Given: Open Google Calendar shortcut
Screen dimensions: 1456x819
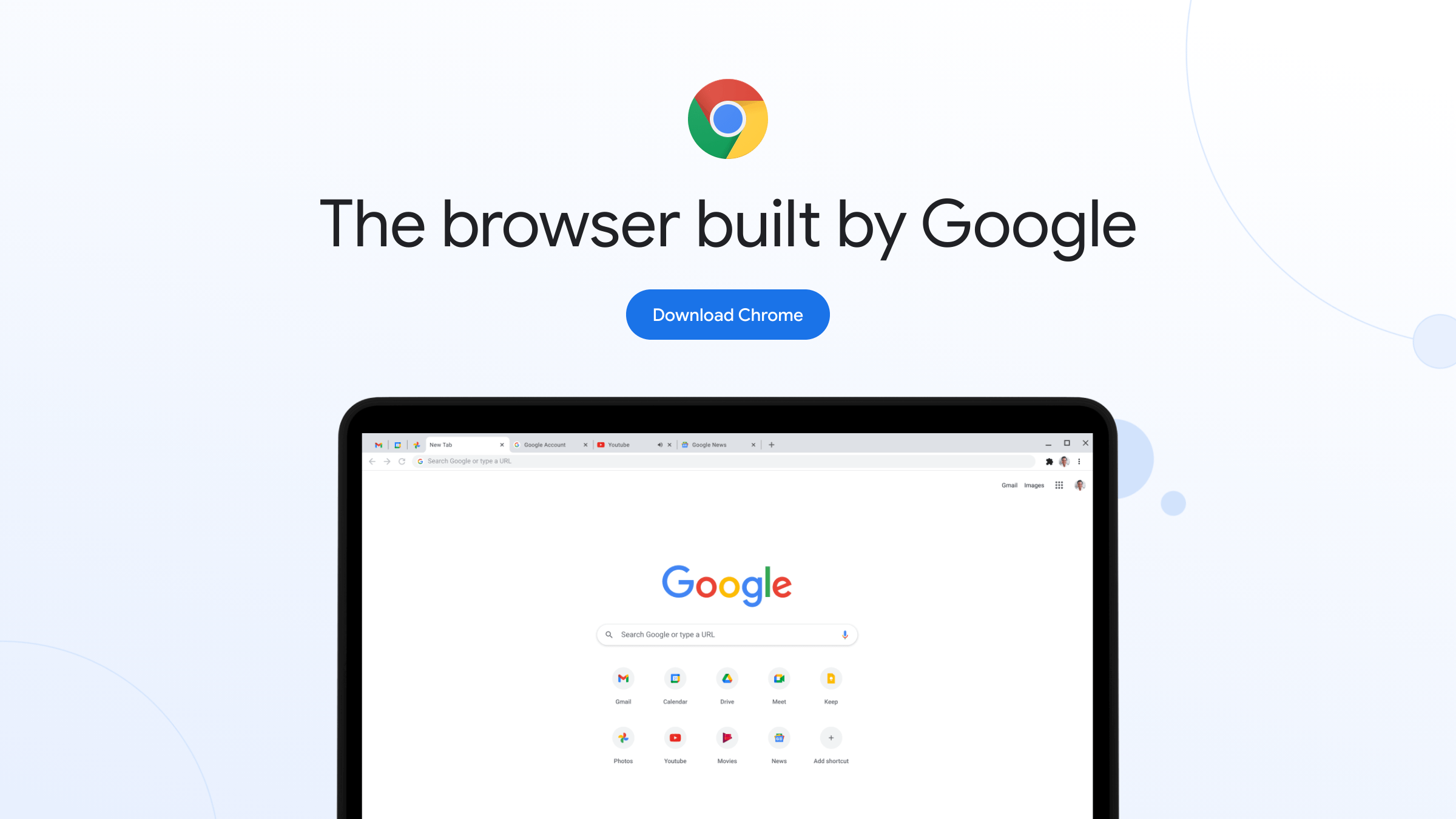Looking at the screenshot, I should (675, 678).
